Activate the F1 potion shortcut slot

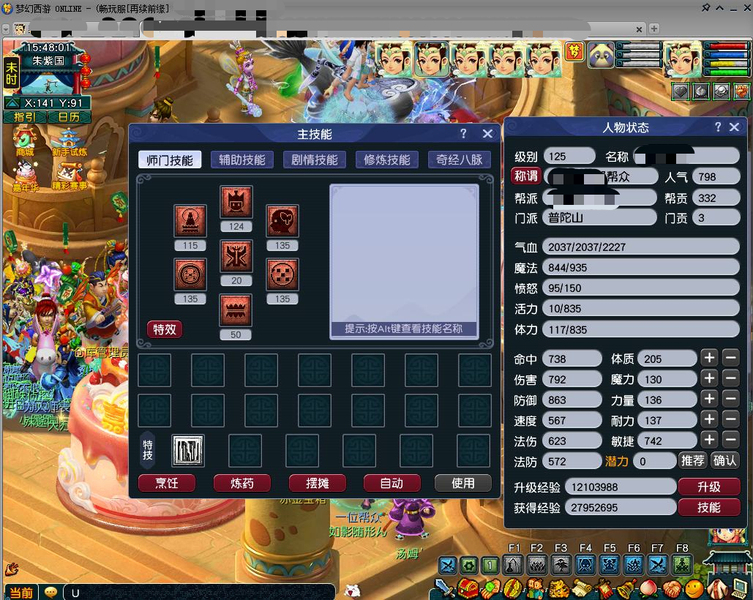click(x=512, y=565)
